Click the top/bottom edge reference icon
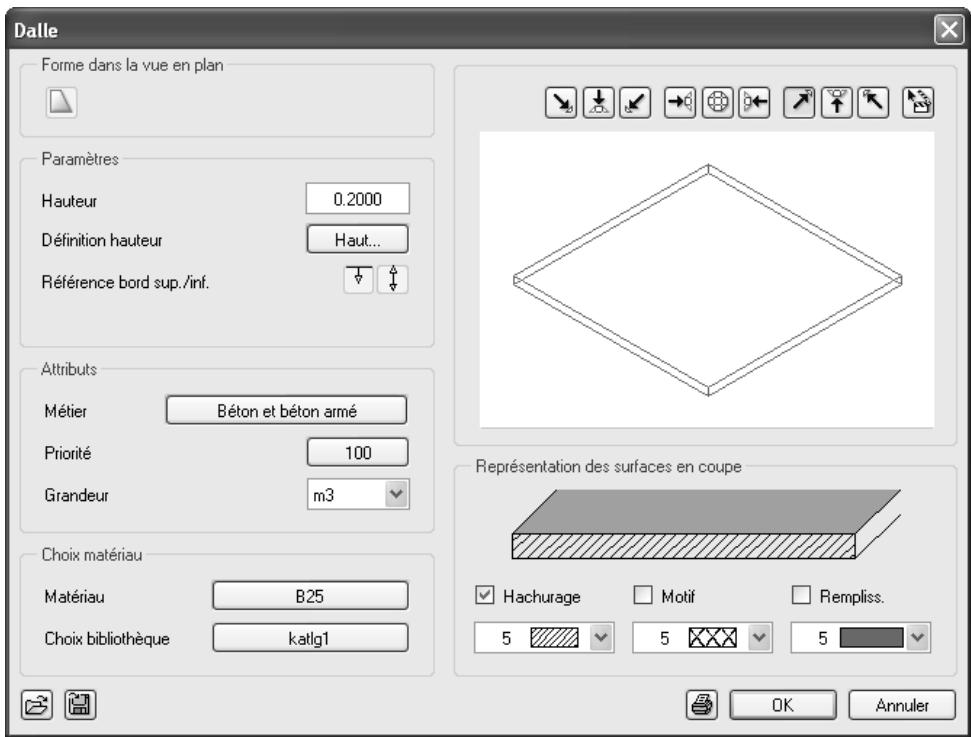 [393, 279]
